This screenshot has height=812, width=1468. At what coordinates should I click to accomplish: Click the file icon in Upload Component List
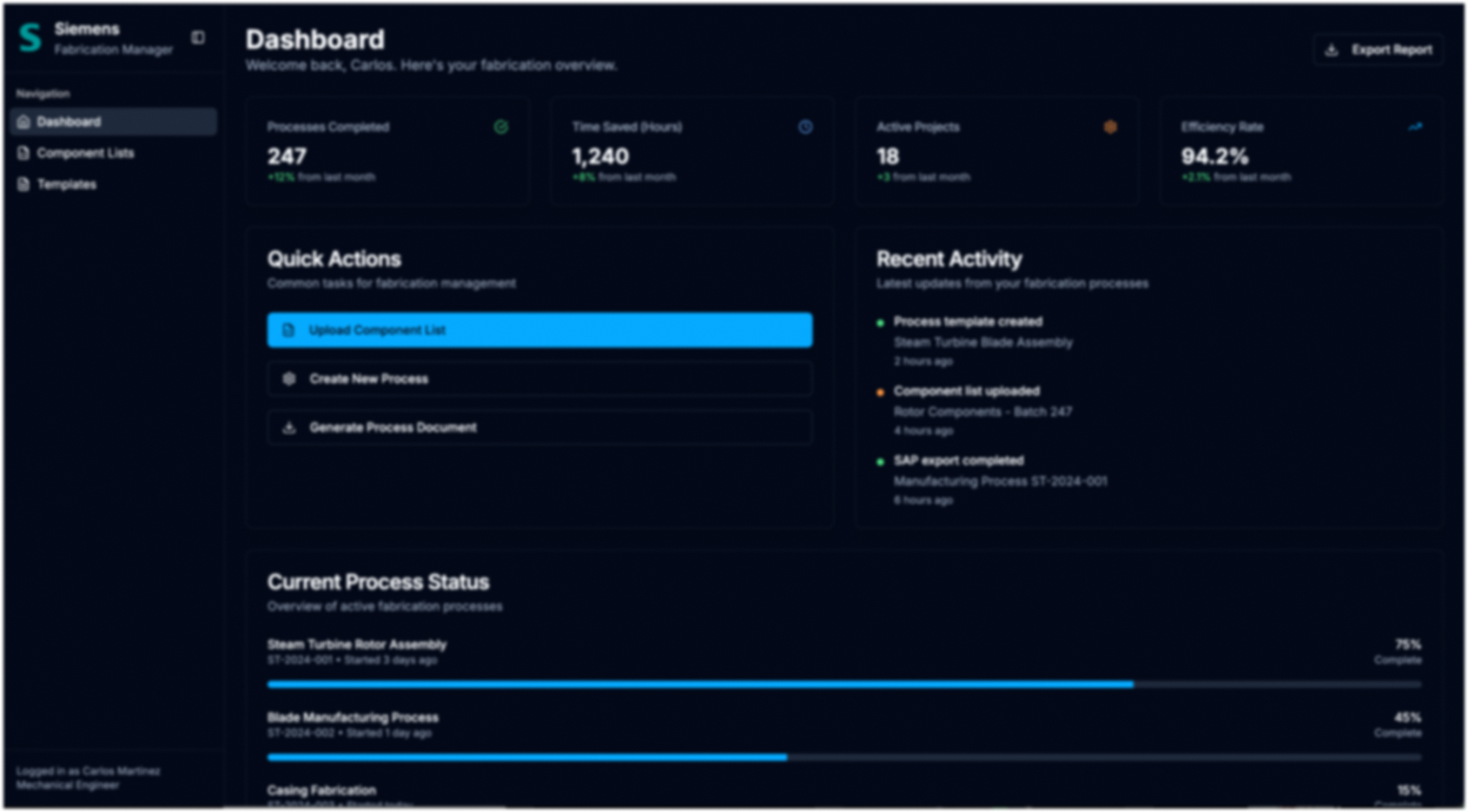pyautogui.click(x=288, y=330)
